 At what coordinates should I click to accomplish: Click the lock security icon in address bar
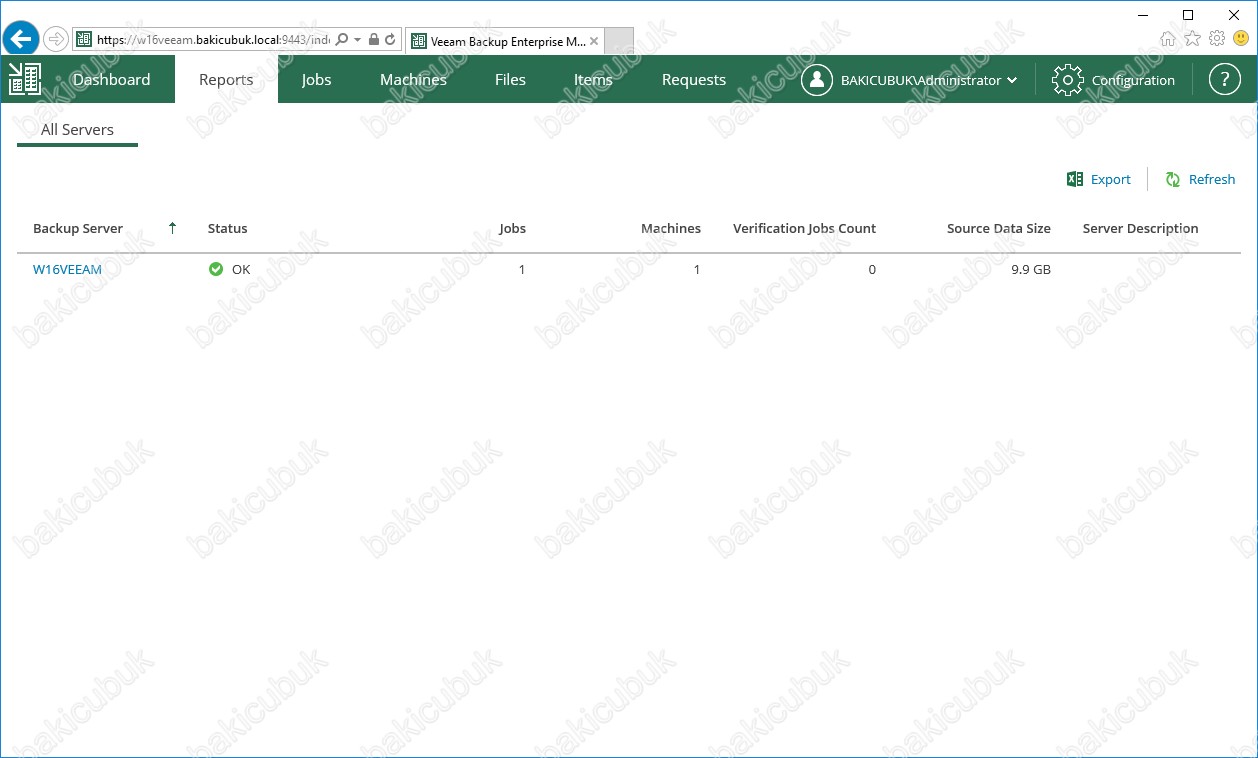click(374, 40)
